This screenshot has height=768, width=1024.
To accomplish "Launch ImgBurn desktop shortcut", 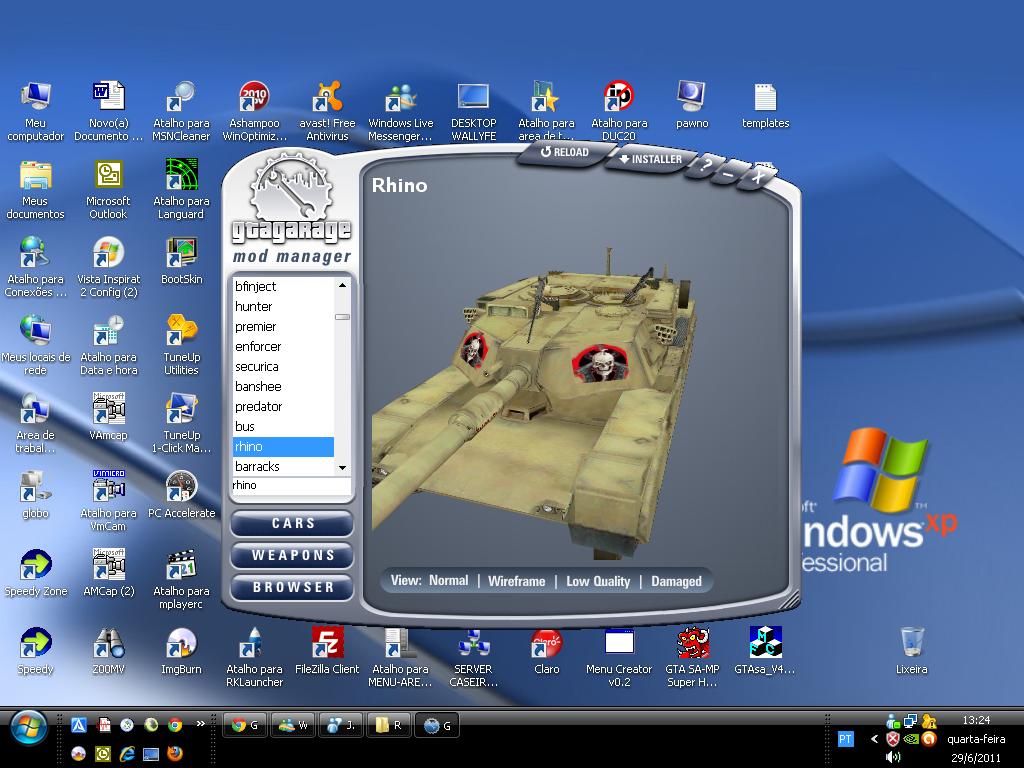I will click(x=181, y=651).
